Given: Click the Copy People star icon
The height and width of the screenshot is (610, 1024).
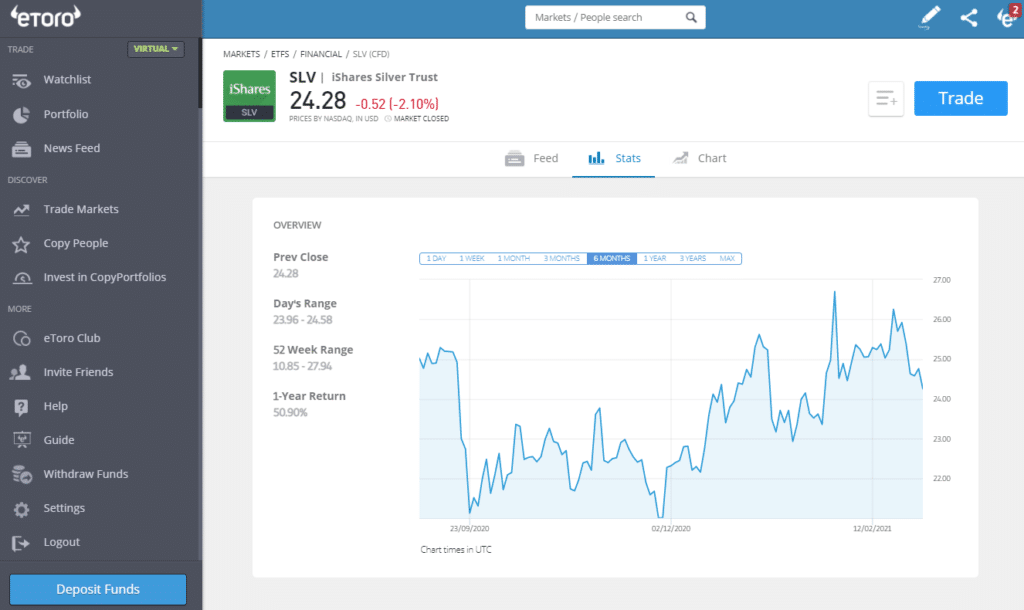Looking at the screenshot, I should click(x=21, y=244).
